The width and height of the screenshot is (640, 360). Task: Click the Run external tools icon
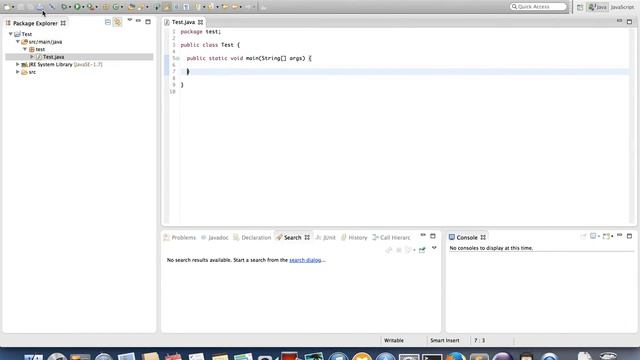(90, 7)
